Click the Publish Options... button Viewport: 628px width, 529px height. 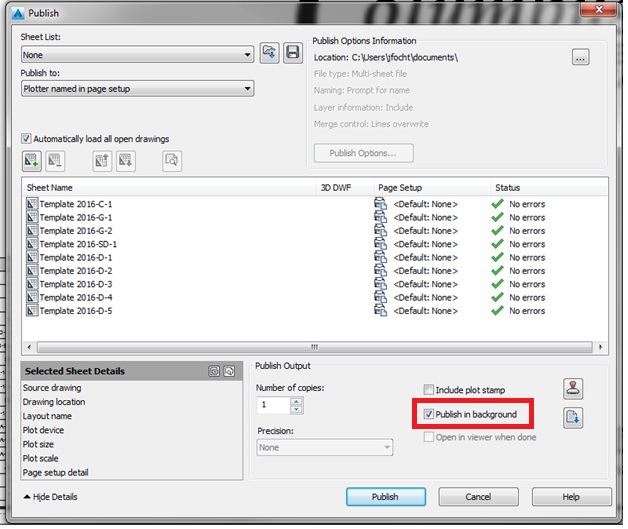(363, 153)
